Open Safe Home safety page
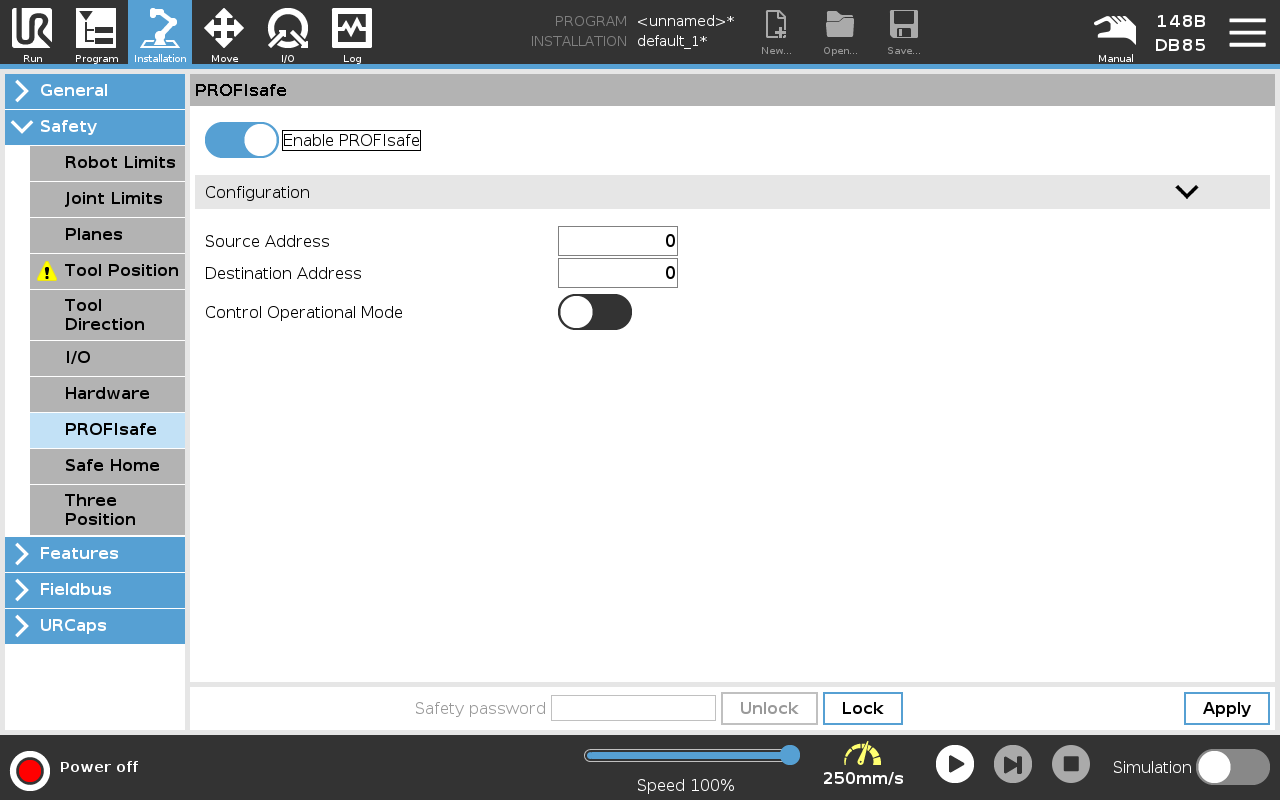 coord(107,466)
